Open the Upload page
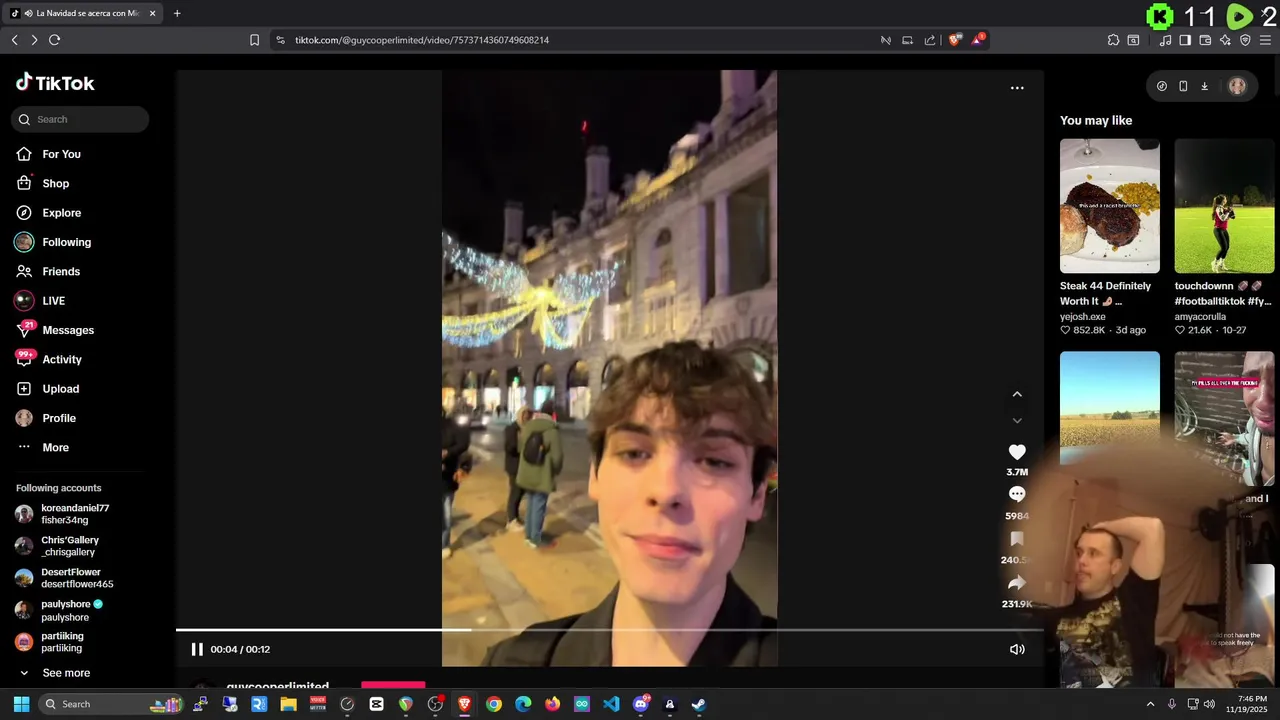 click(60, 389)
